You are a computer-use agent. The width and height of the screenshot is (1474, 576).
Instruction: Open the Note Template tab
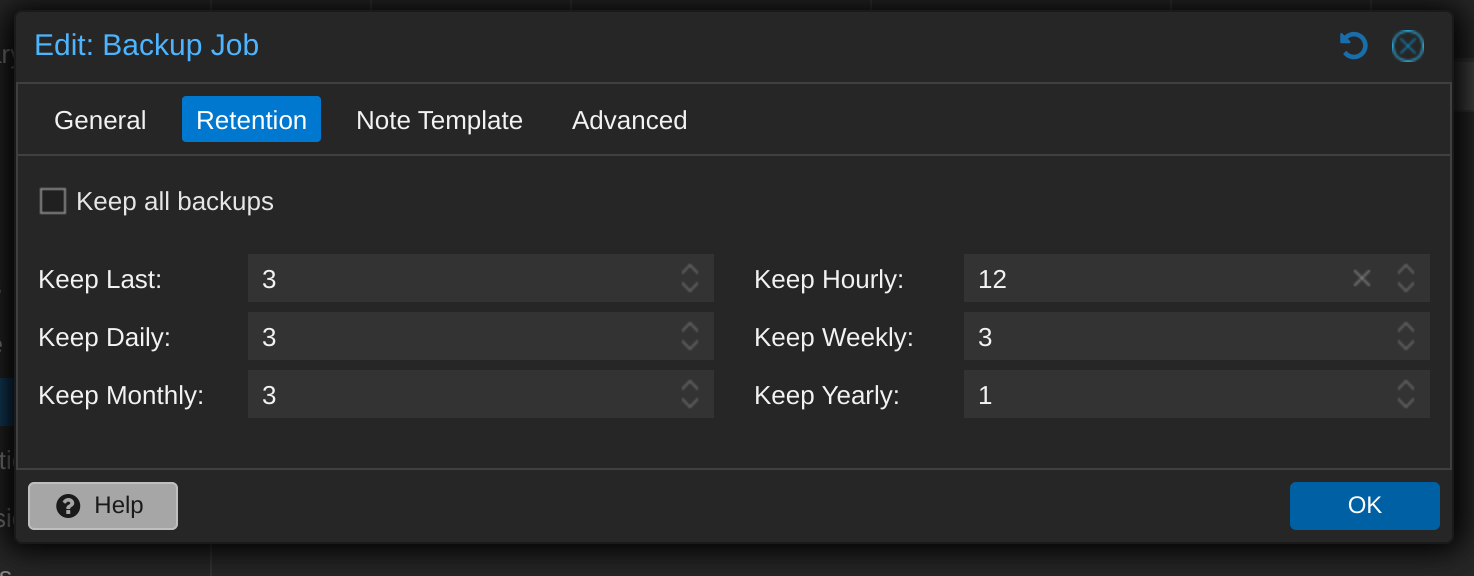point(439,120)
